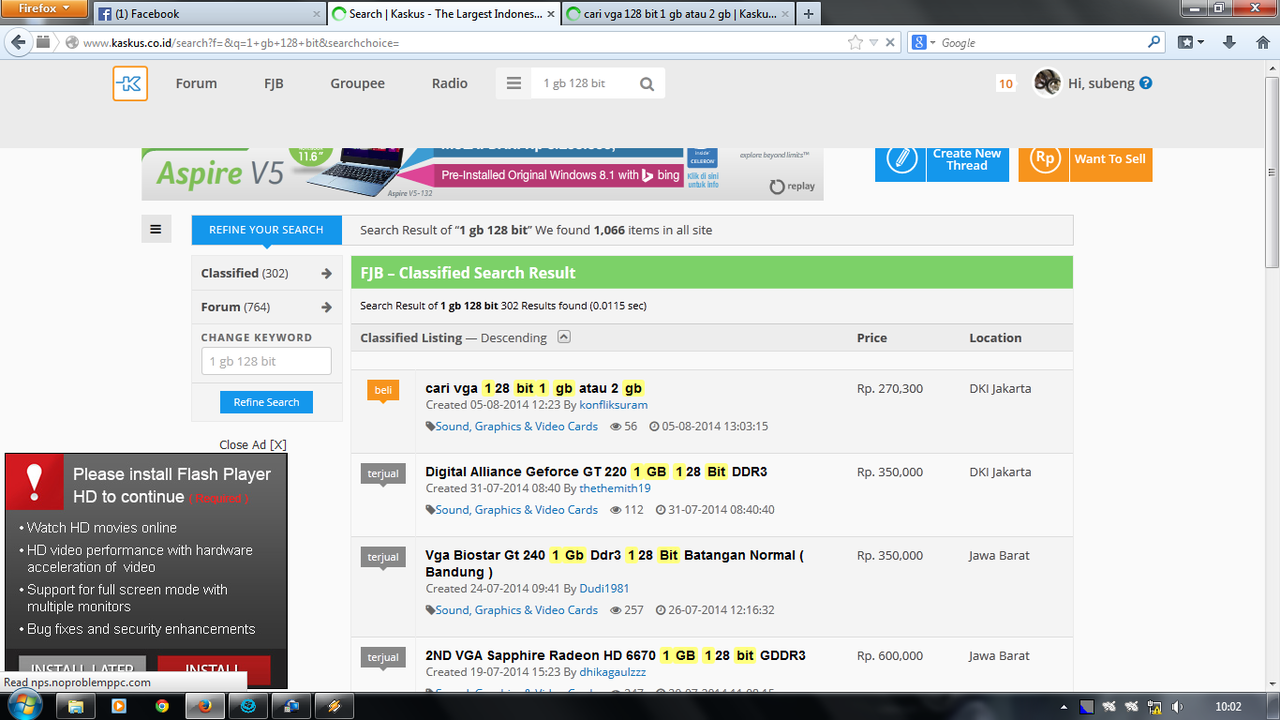Open the Groupee menu item

tap(358, 84)
